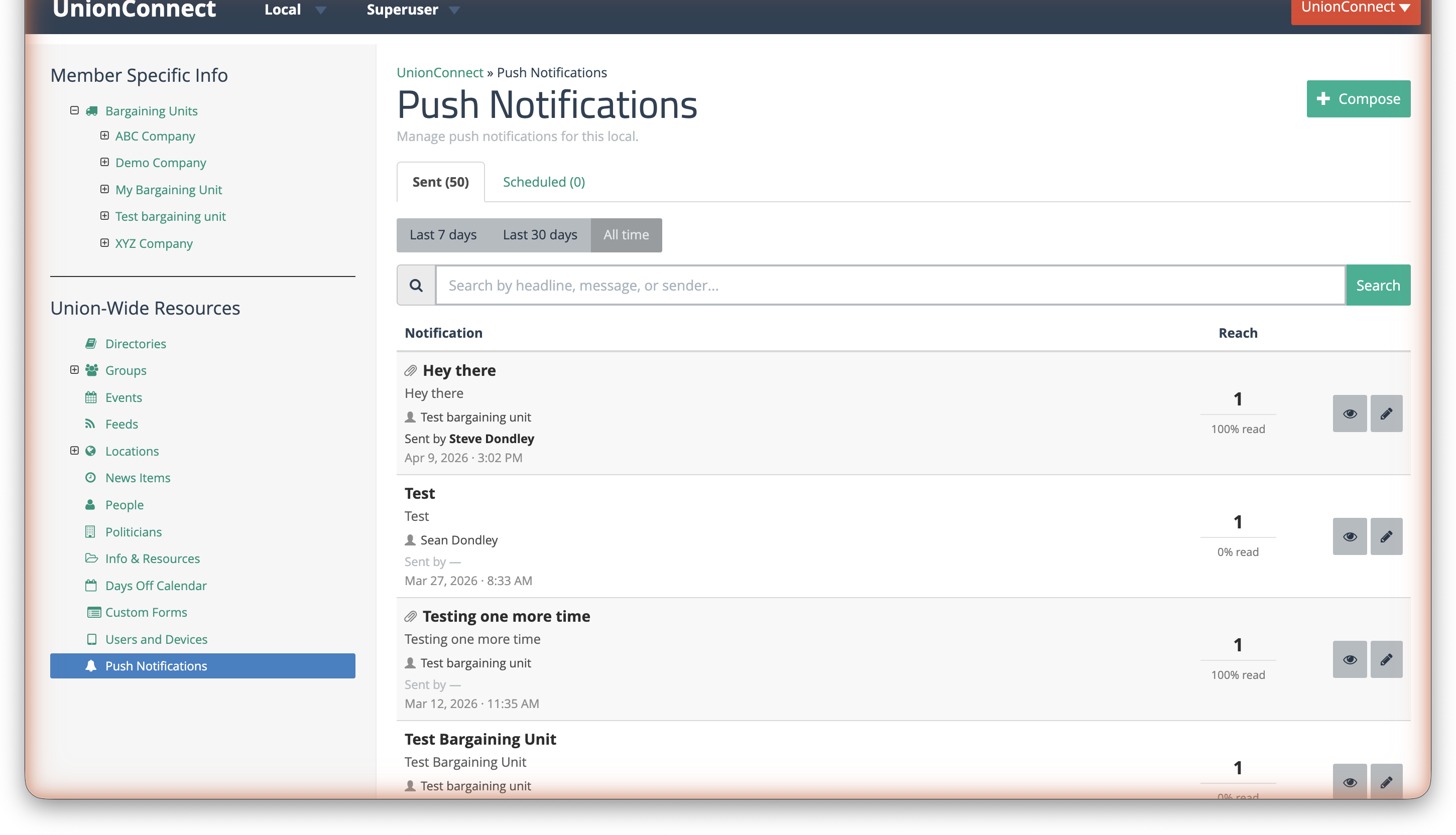
Task: Click the News Items clock icon
Action: 91,477
